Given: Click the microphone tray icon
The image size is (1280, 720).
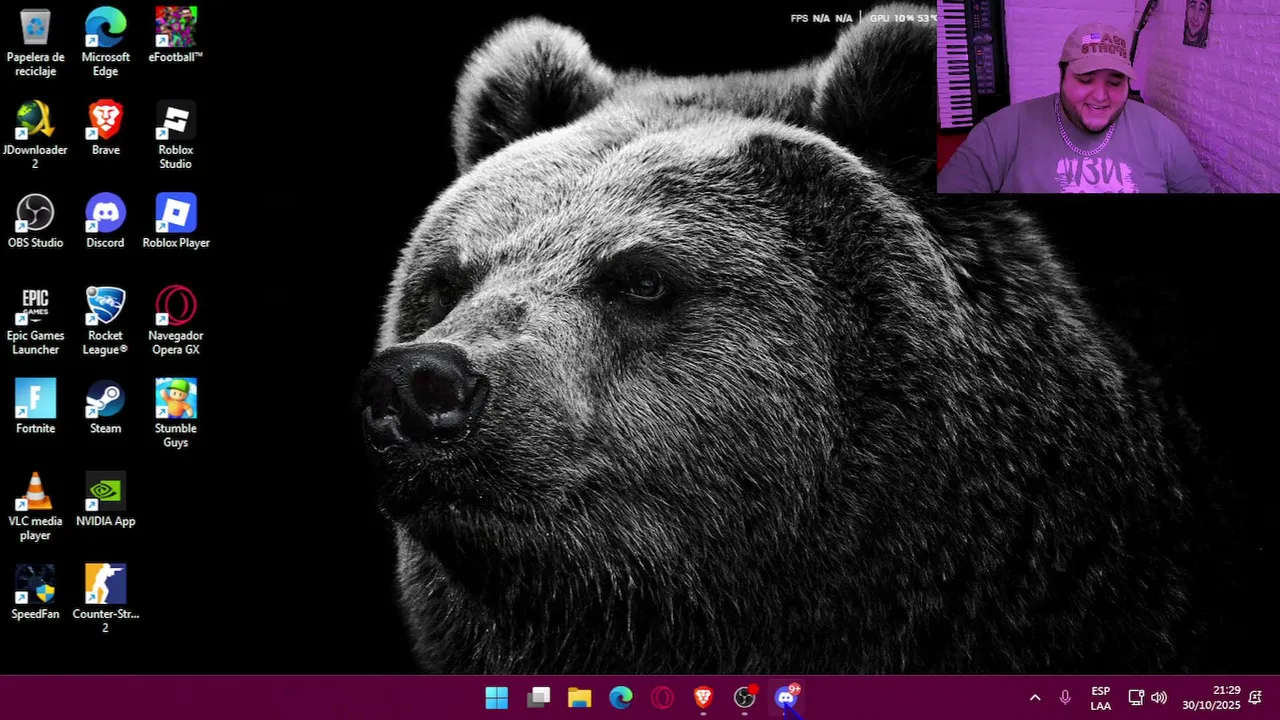Looking at the screenshot, I should [x=1065, y=698].
